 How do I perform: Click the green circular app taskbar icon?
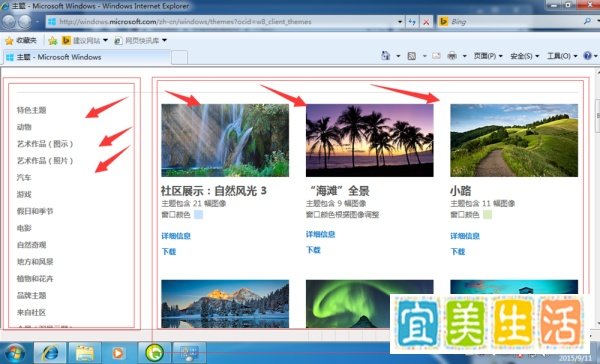pos(155,353)
